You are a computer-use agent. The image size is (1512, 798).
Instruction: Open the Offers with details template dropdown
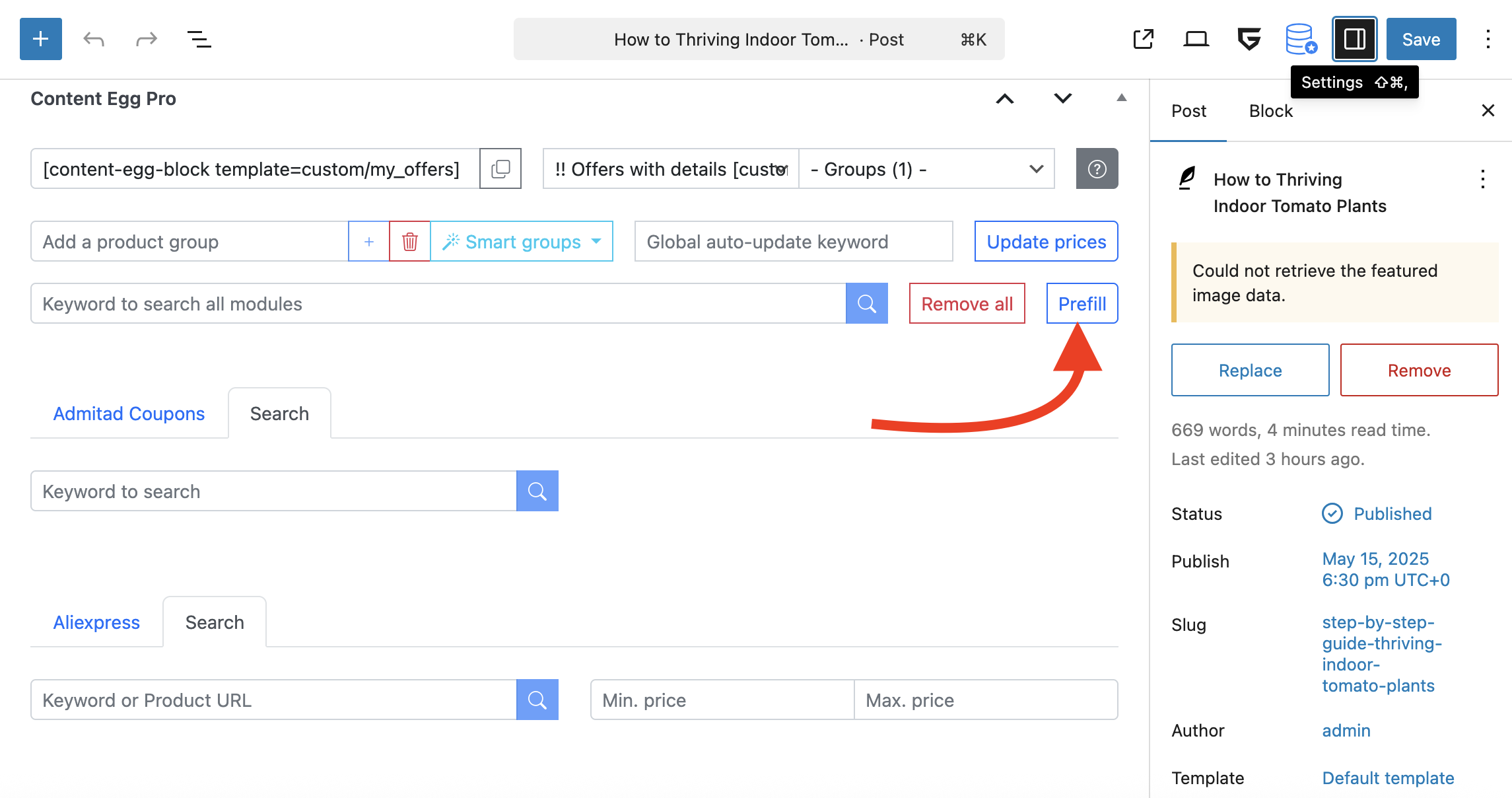[670, 169]
